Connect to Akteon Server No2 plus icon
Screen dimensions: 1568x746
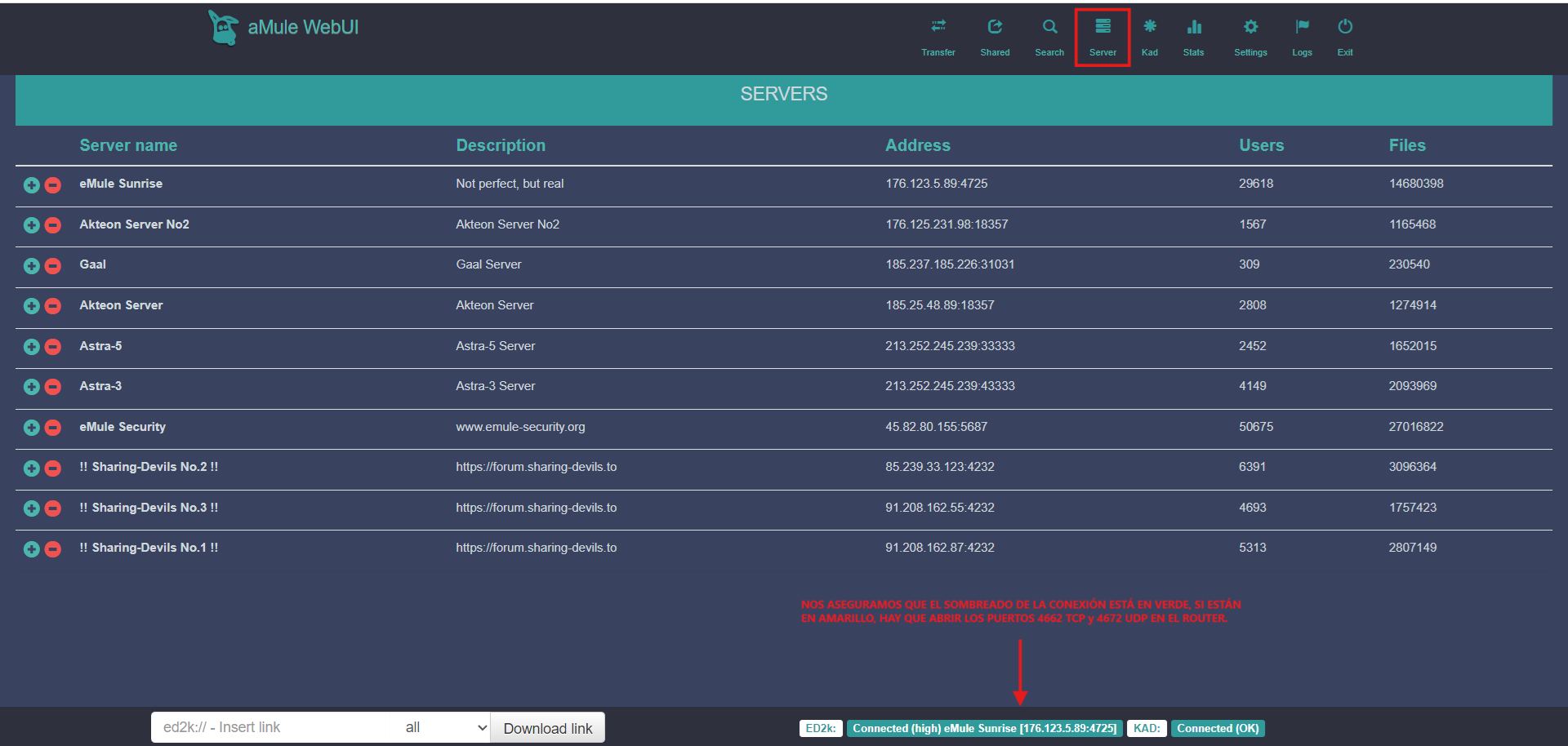coord(32,225)
